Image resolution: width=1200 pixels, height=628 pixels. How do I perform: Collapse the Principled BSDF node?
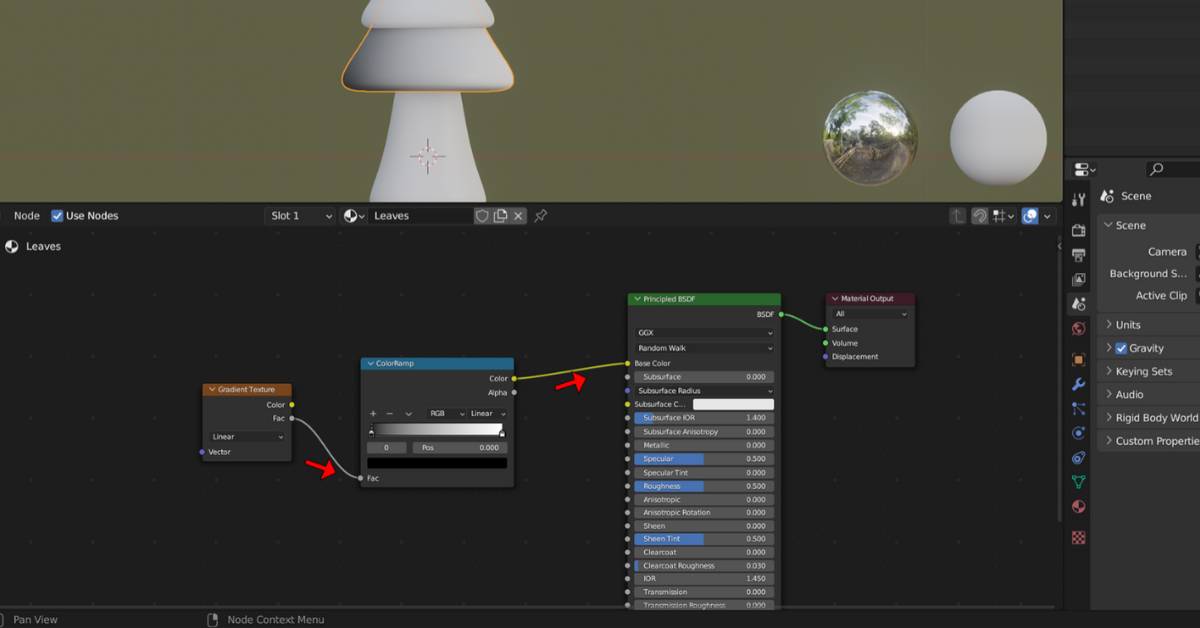[637, 299]
